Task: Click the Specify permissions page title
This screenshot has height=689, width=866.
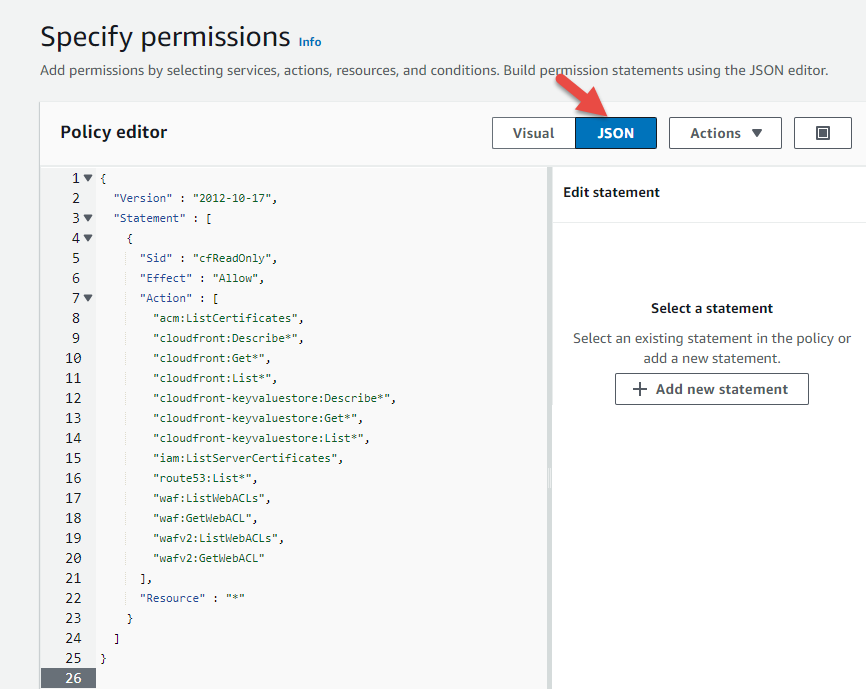Action: 165,38
